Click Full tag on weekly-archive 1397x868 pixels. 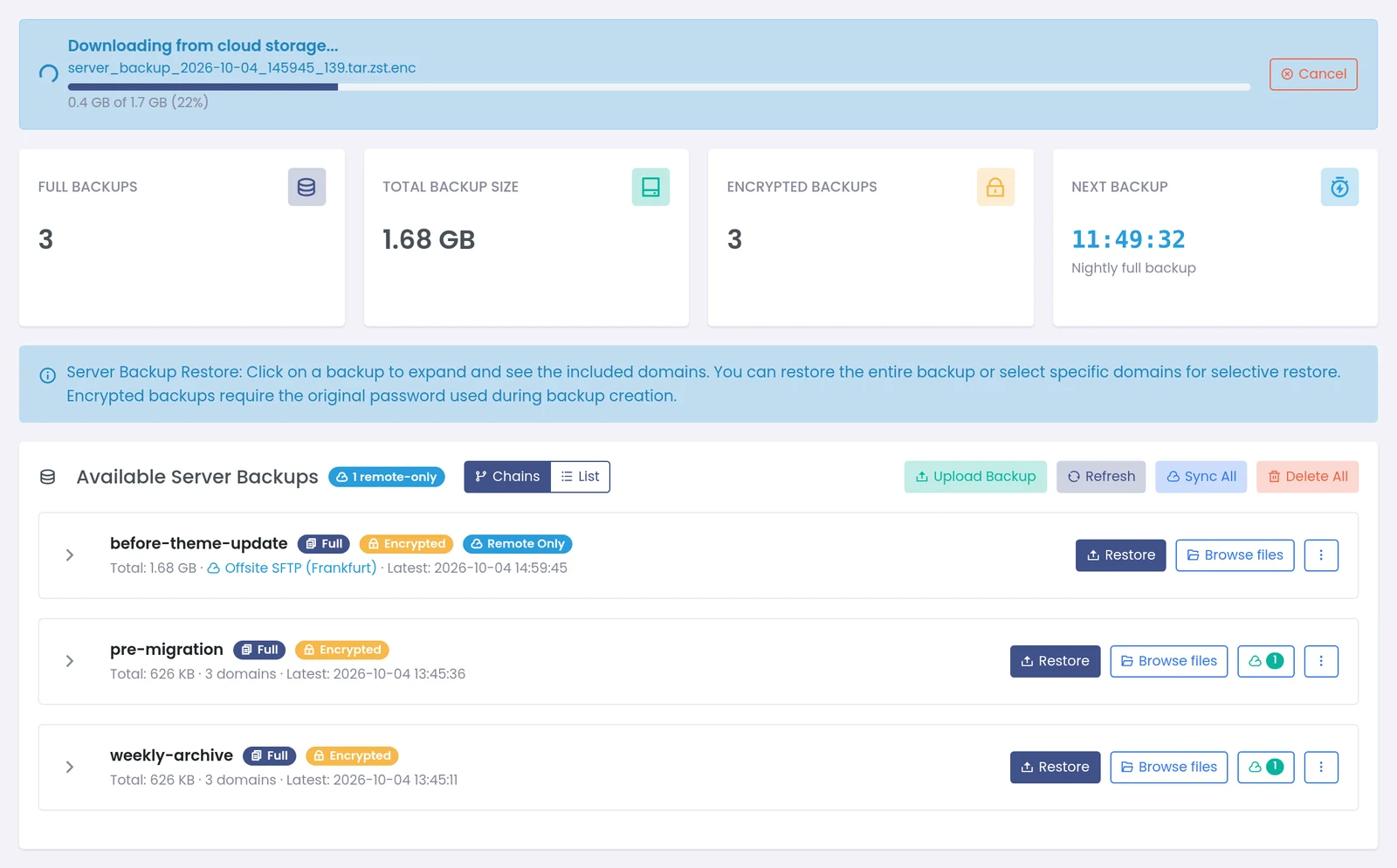pyautogui.click(x=269, y=755)
